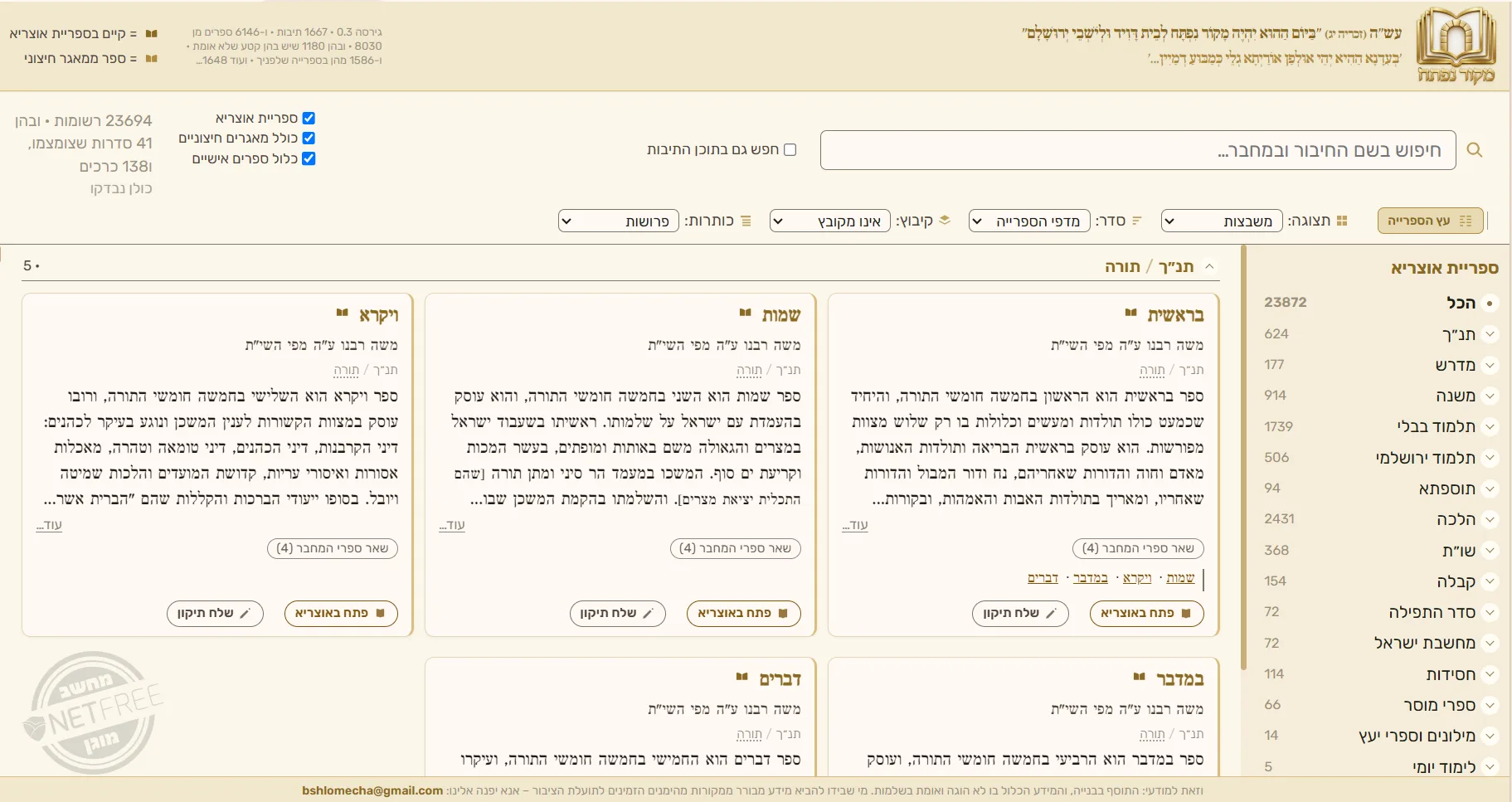This screenshot has width=1512, height=802.
Task: Click פתח באוצריא on ויקרא card
Action: coord(341,613)
